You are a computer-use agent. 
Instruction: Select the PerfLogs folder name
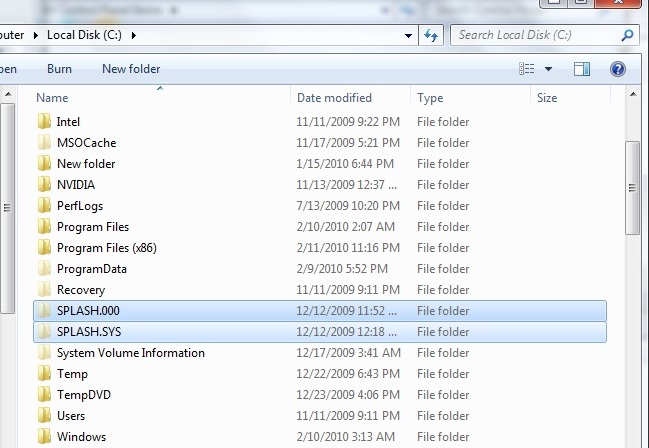[80, 206]
